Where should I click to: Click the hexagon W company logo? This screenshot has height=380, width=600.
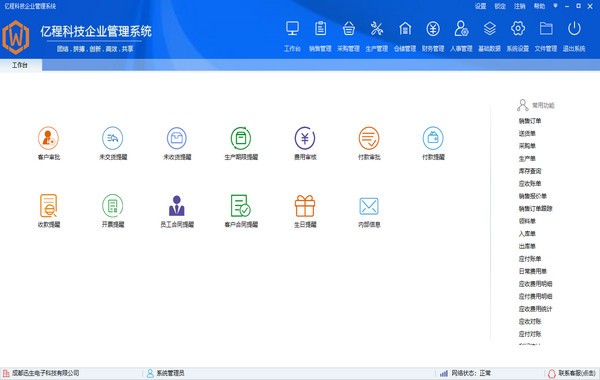tap(16, 37)
